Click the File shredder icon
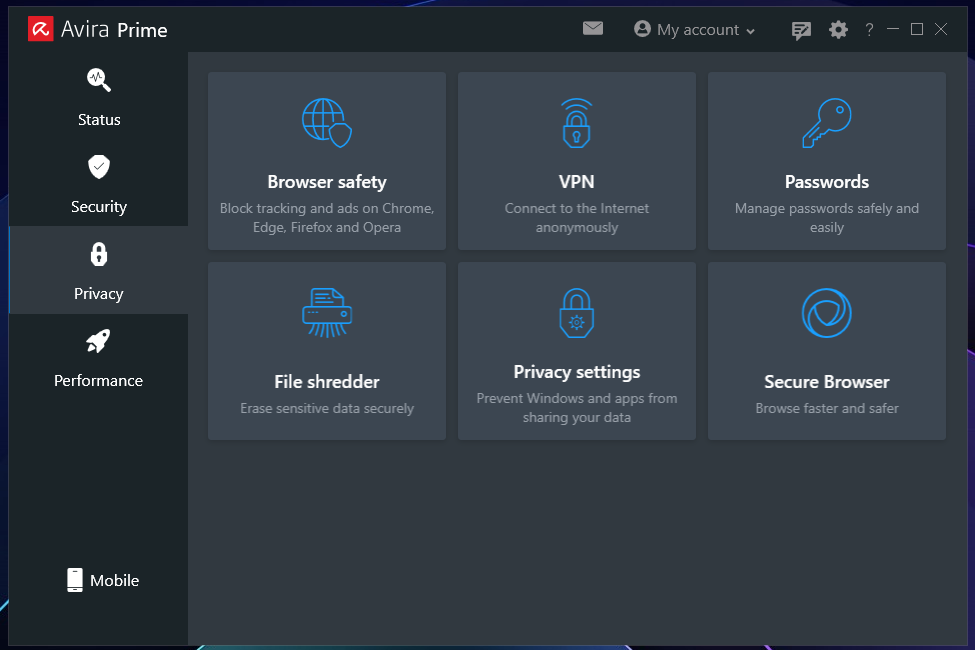 point(327,312)
